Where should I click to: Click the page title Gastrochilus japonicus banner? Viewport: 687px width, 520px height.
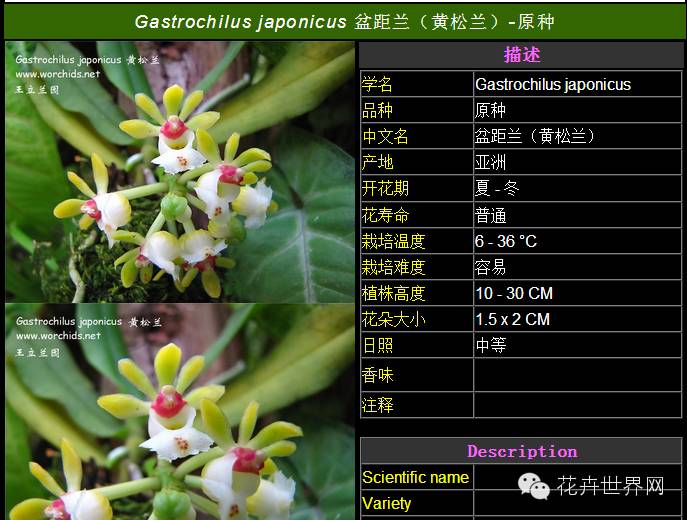point(344,21)
